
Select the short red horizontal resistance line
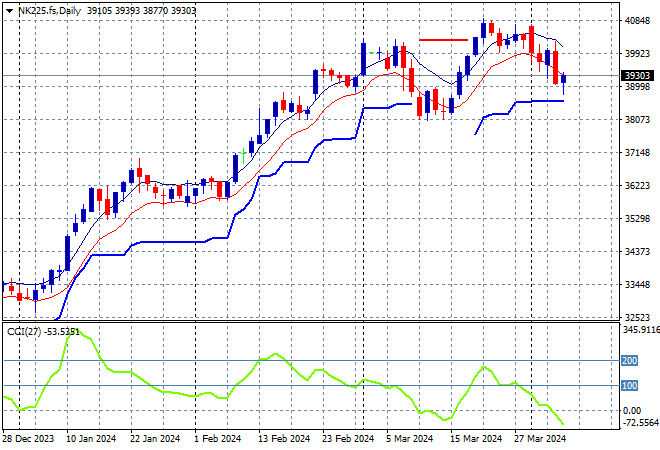443,40
